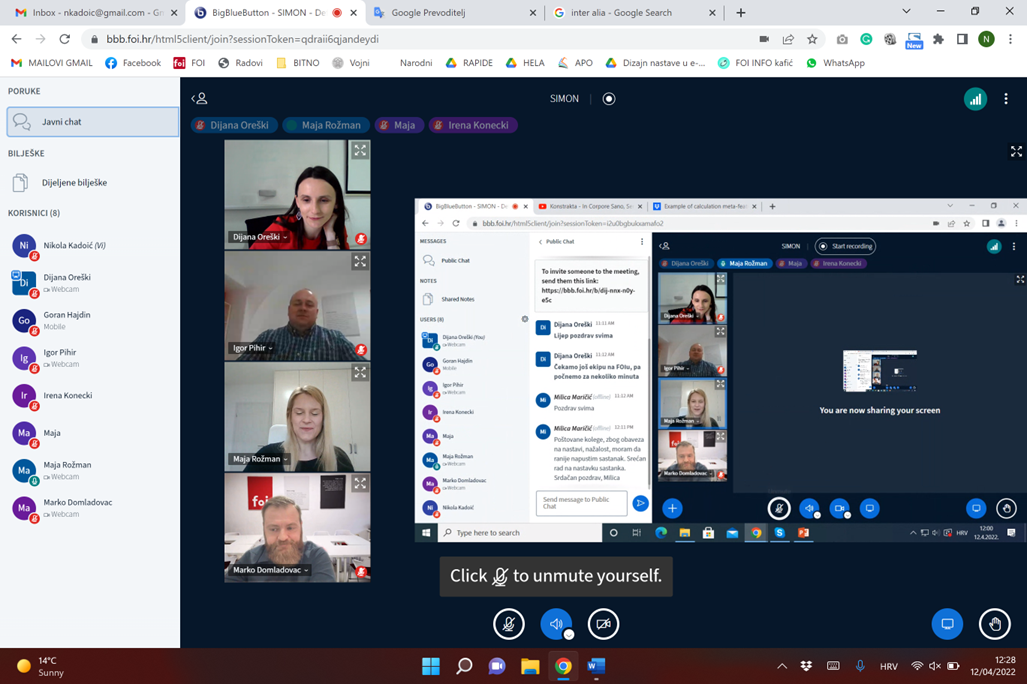Select user Goran Hajdin in list
The height and width of the screenshot is (684, 1027).
pos(67,320)
